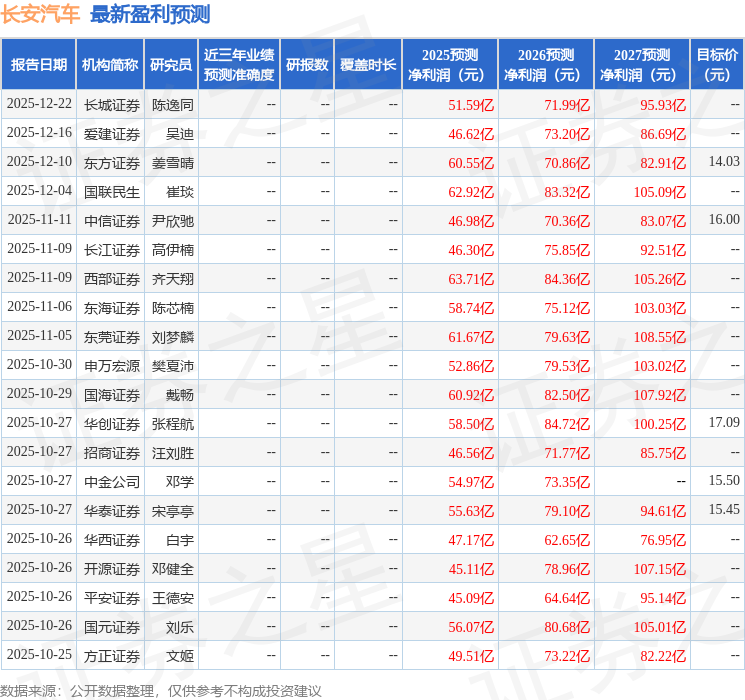
Task: Select the 目标价 column header
Action: coord(717,64)
